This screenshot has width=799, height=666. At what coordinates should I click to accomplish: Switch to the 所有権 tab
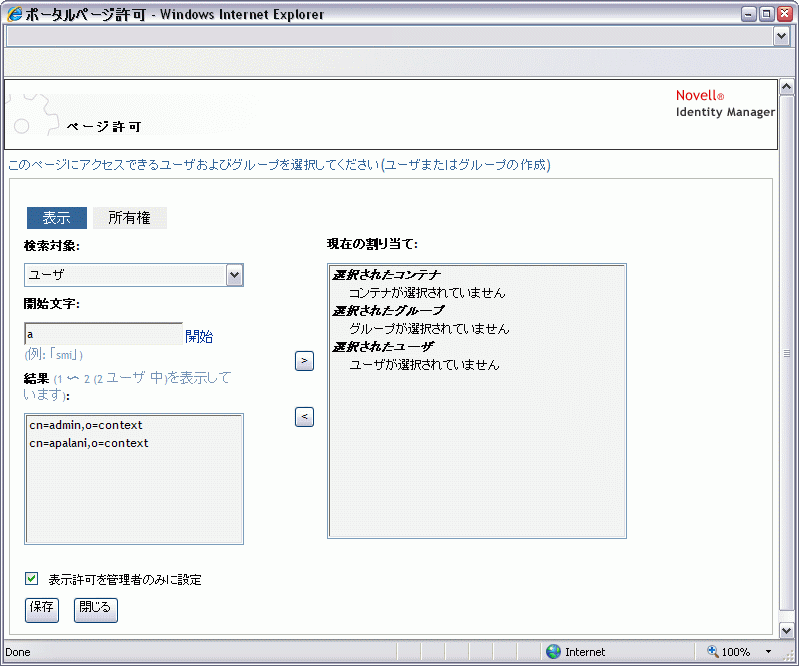(129, 218)
